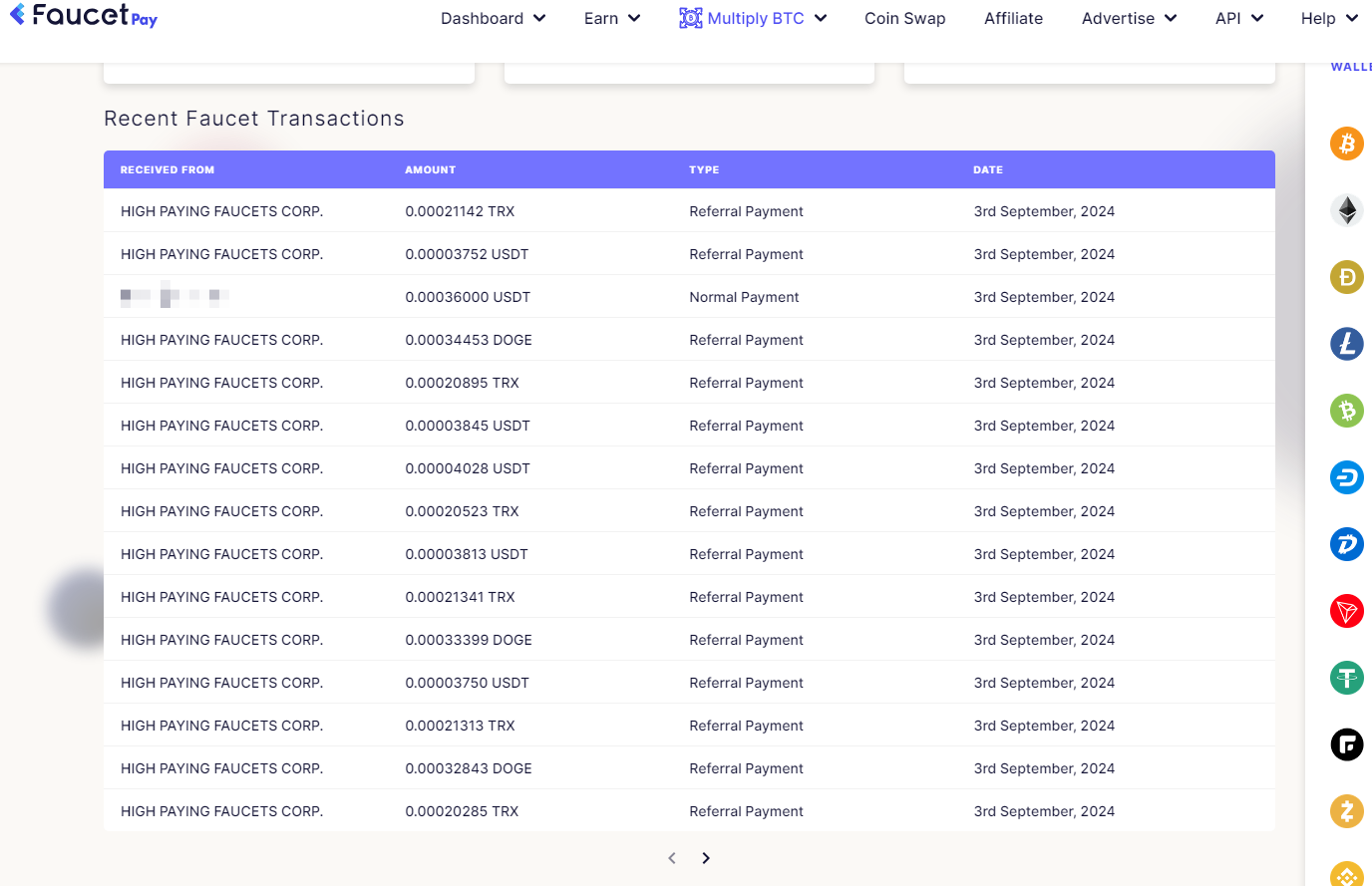Click the Multiply BTC slot machine icon
This screenshot has width=1372, height=886.
tap(690, 18)
